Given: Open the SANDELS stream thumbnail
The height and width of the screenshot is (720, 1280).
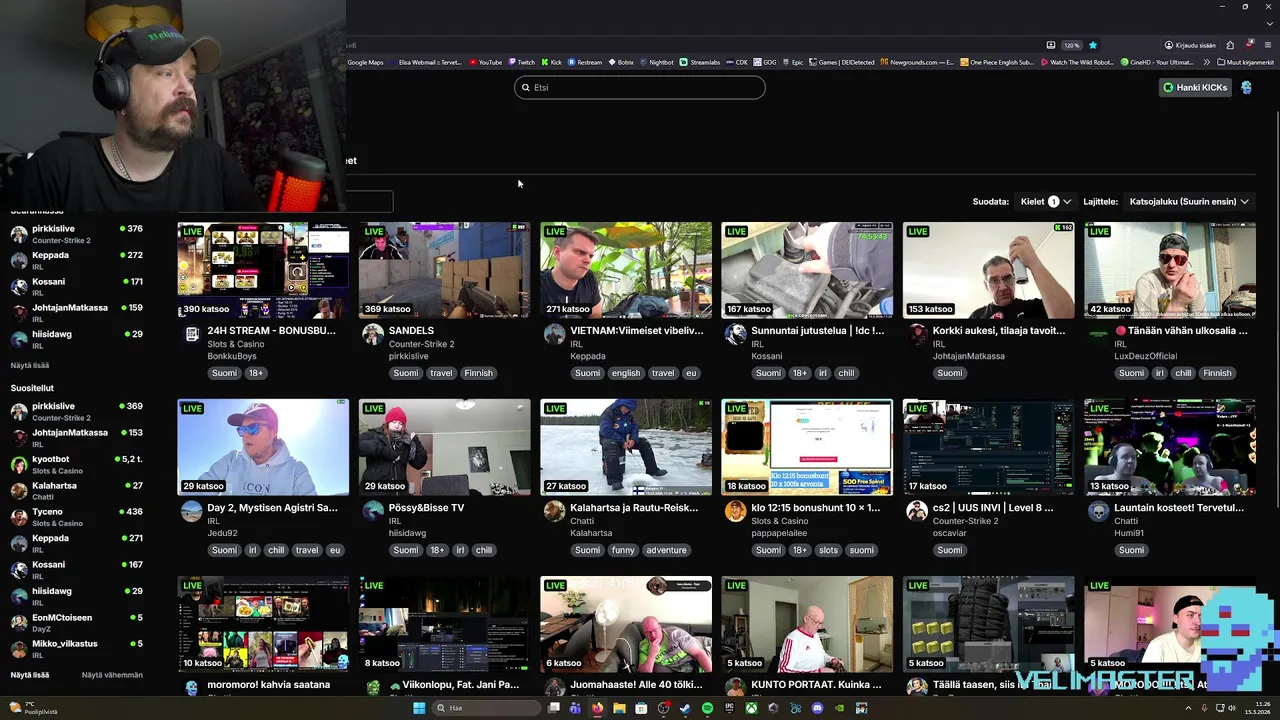Looking at the screenshot, I should (x=445, y=270).
